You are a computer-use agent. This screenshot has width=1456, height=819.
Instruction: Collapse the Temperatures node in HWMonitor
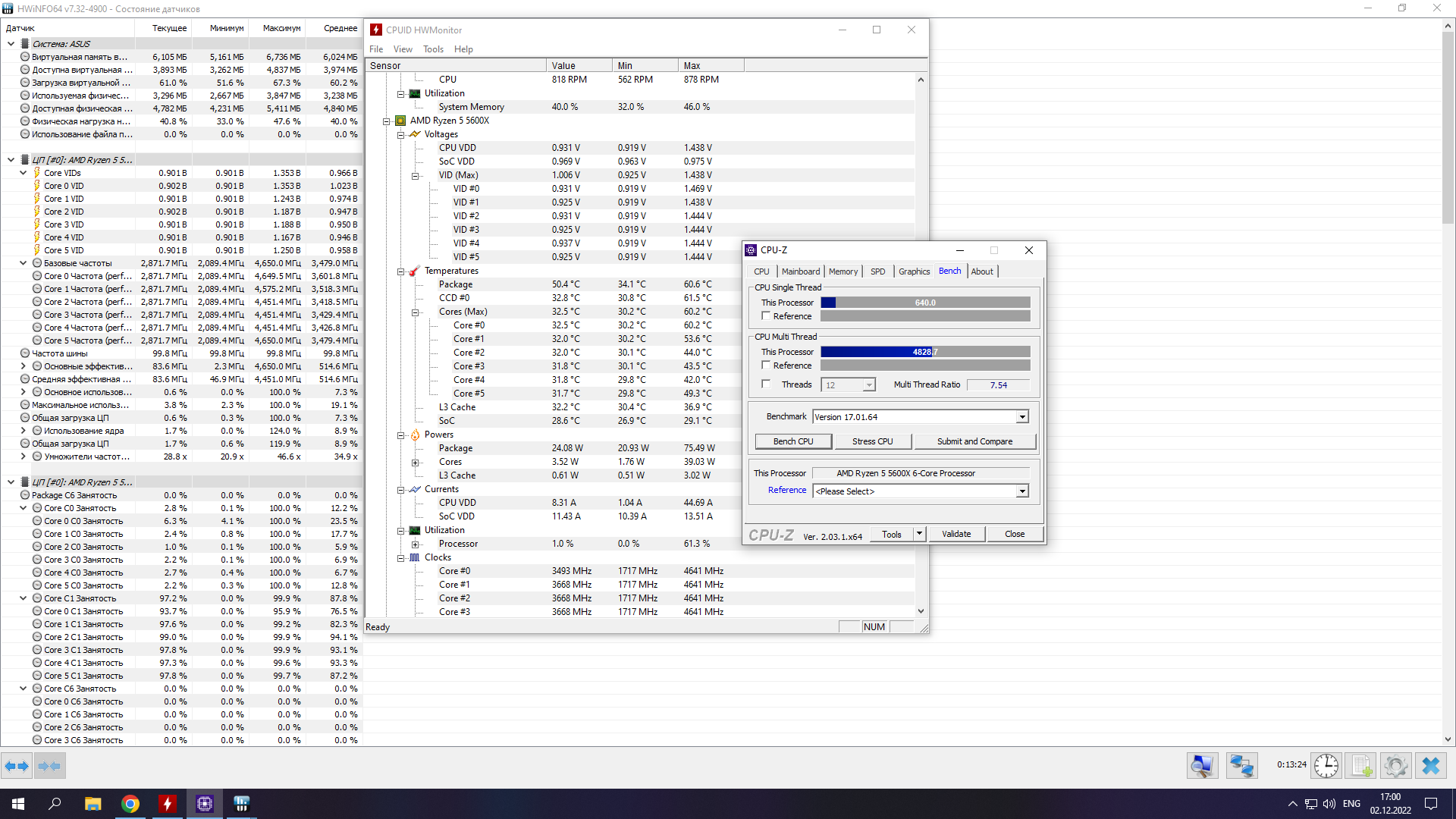point(401,271)
